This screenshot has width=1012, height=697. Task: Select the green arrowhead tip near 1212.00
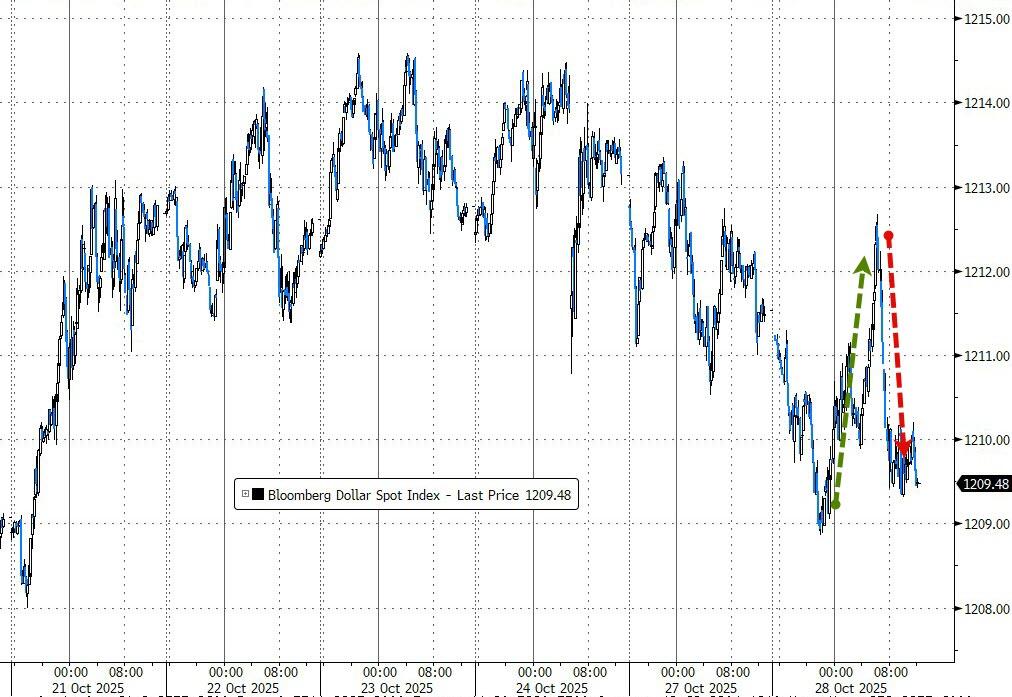[862, 264]
